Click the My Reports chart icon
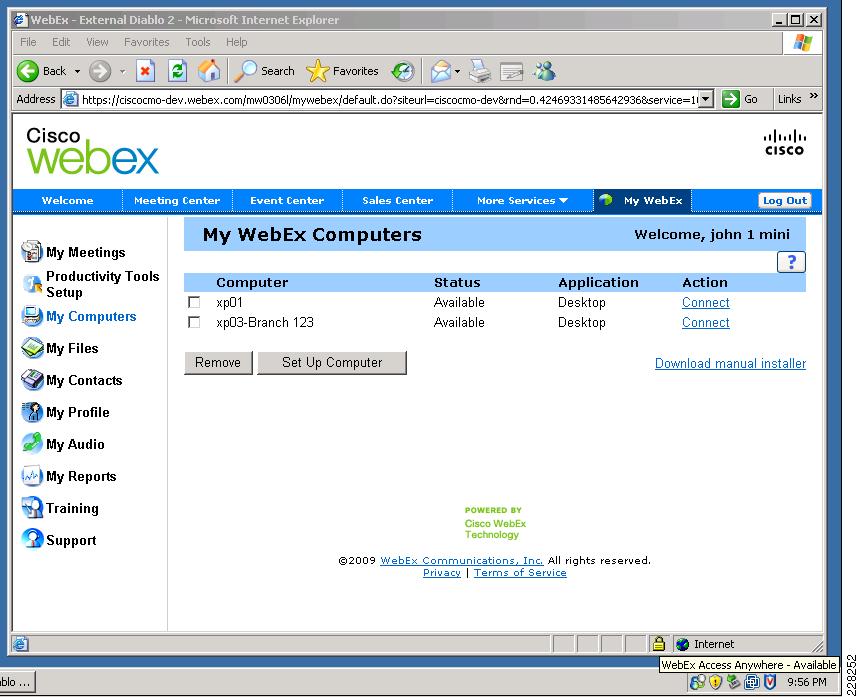Viewport: 857px width, 697px height. (32, 476)
